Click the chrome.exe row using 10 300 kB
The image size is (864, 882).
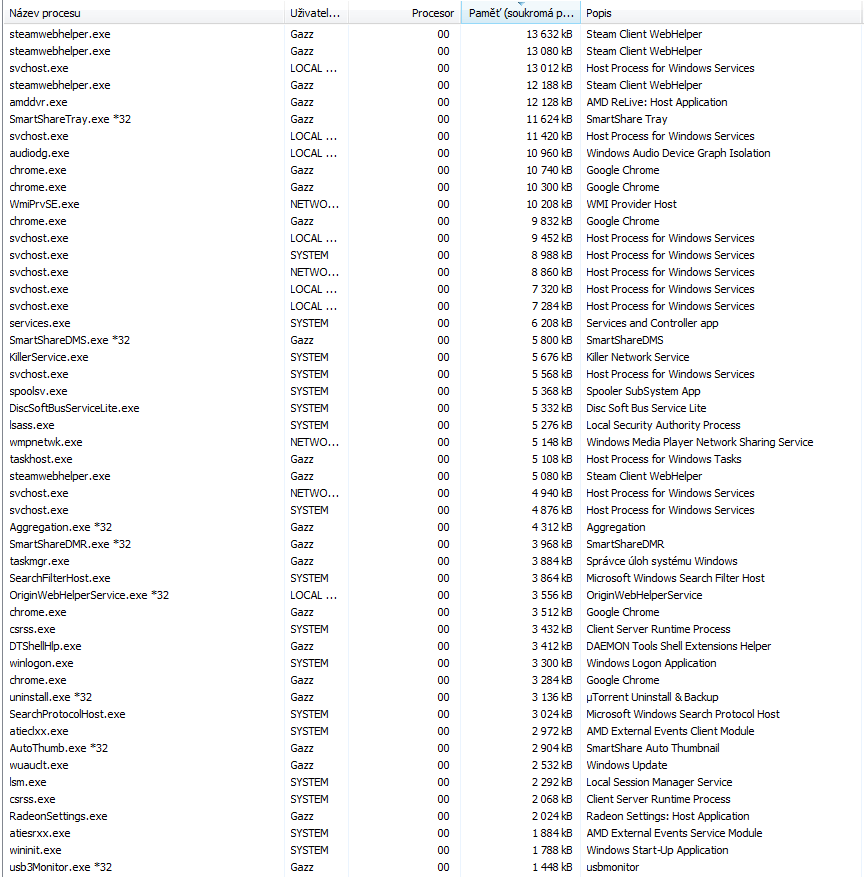point(433,187)
